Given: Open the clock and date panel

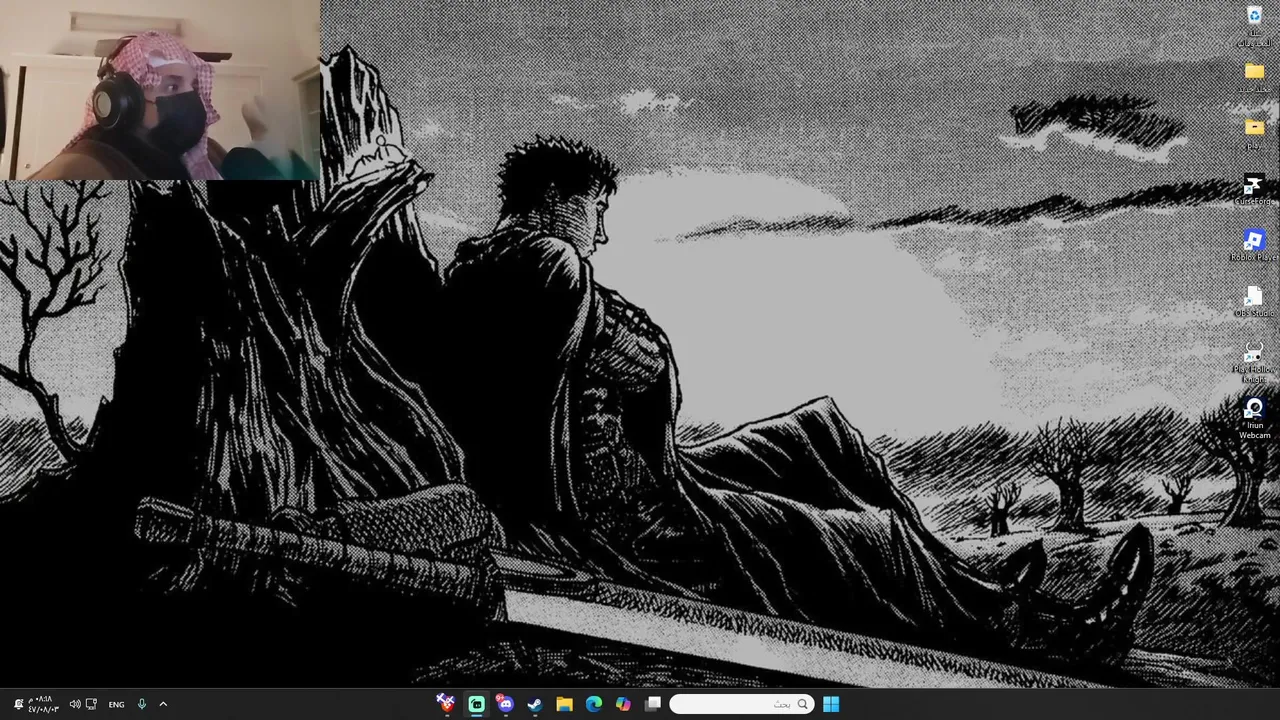Looking at the screenshot, I should coord(43,704).
